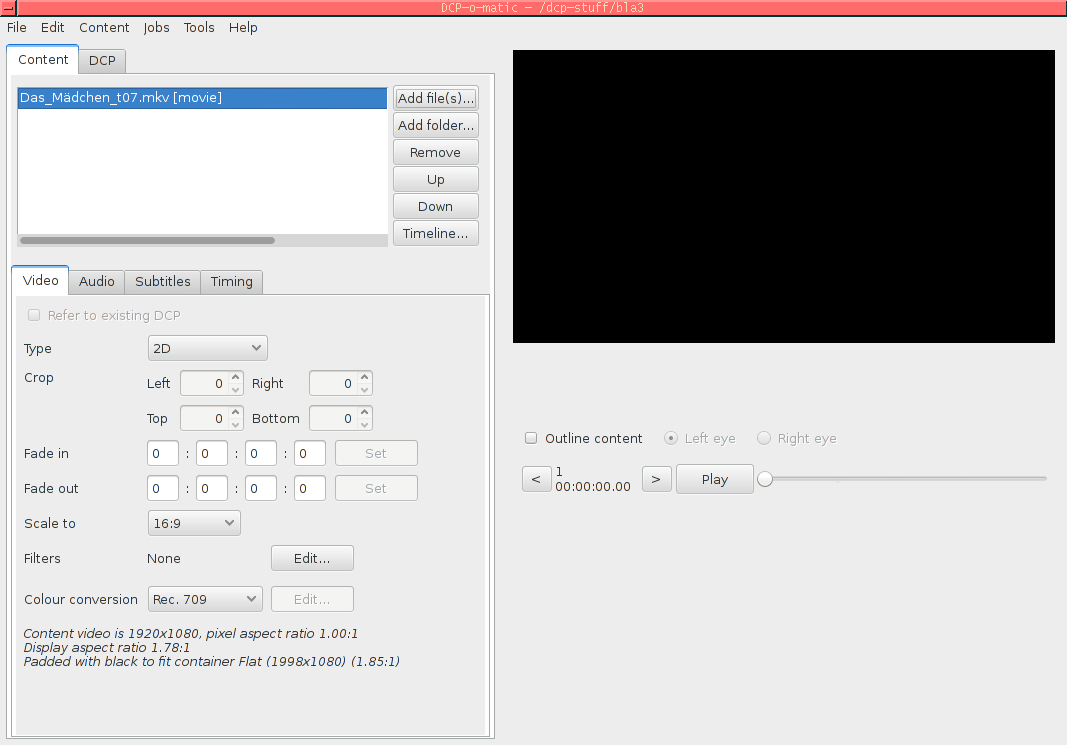Click the window menu icon in title bar
The width and height of the screenshot is (1067, 745).
point(8,7)
